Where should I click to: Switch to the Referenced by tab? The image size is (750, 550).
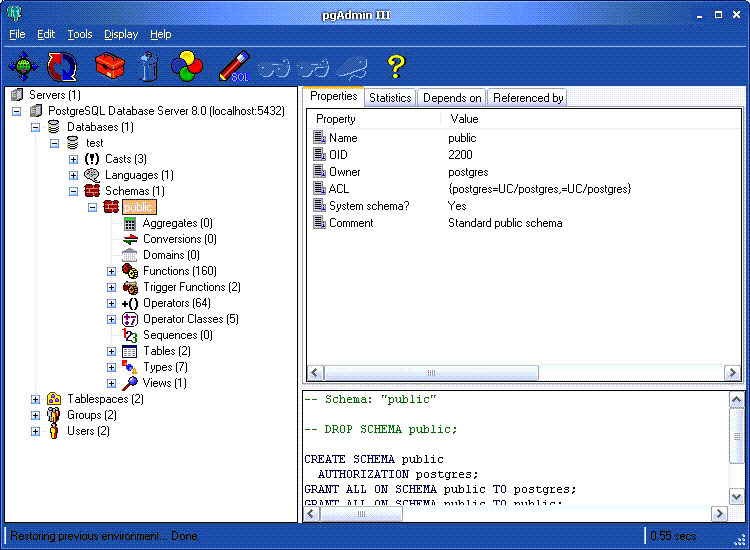(x=528, y=97)
